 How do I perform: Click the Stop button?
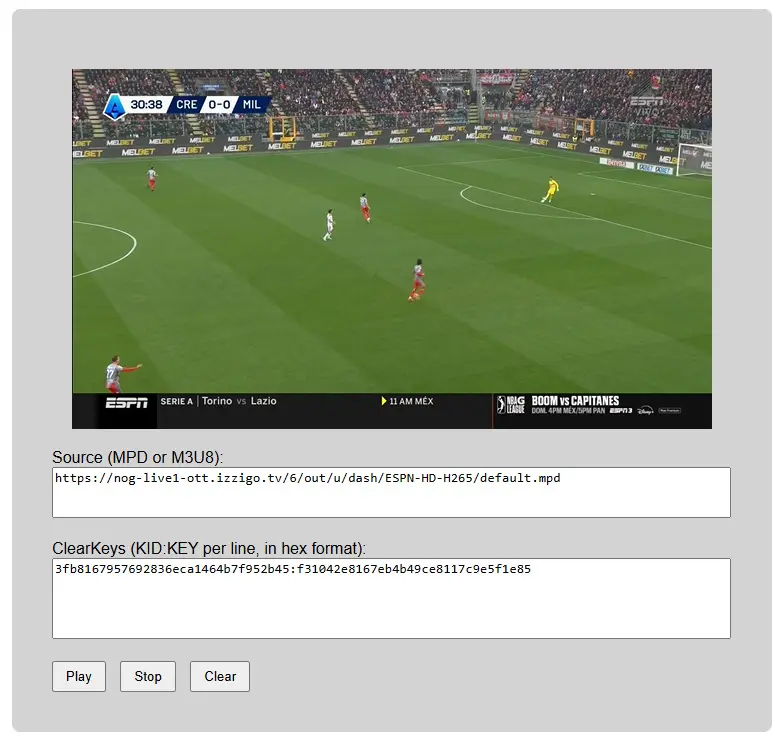(x=148, y=676)
